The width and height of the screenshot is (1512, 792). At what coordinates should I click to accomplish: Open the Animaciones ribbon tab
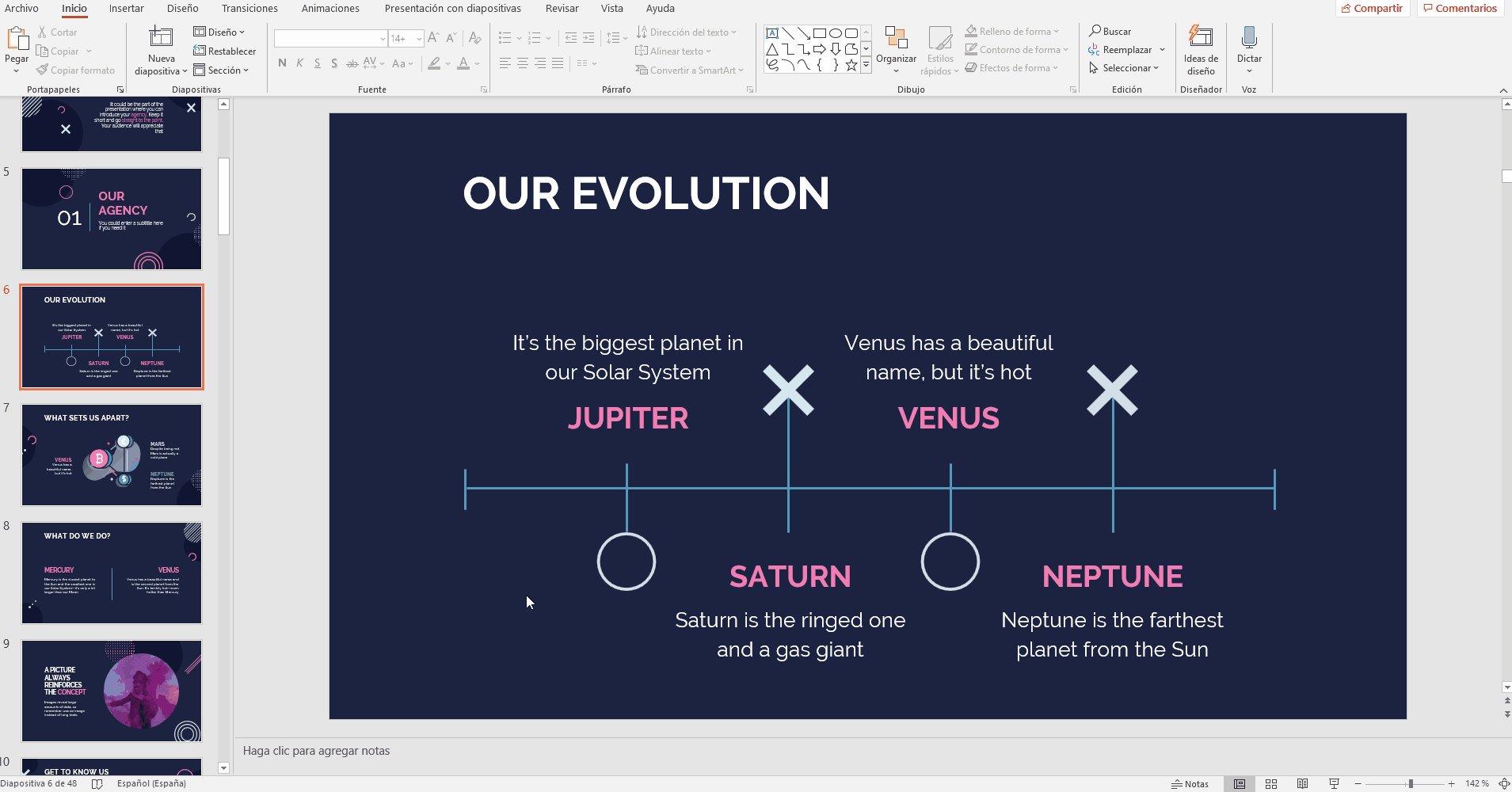330,9
